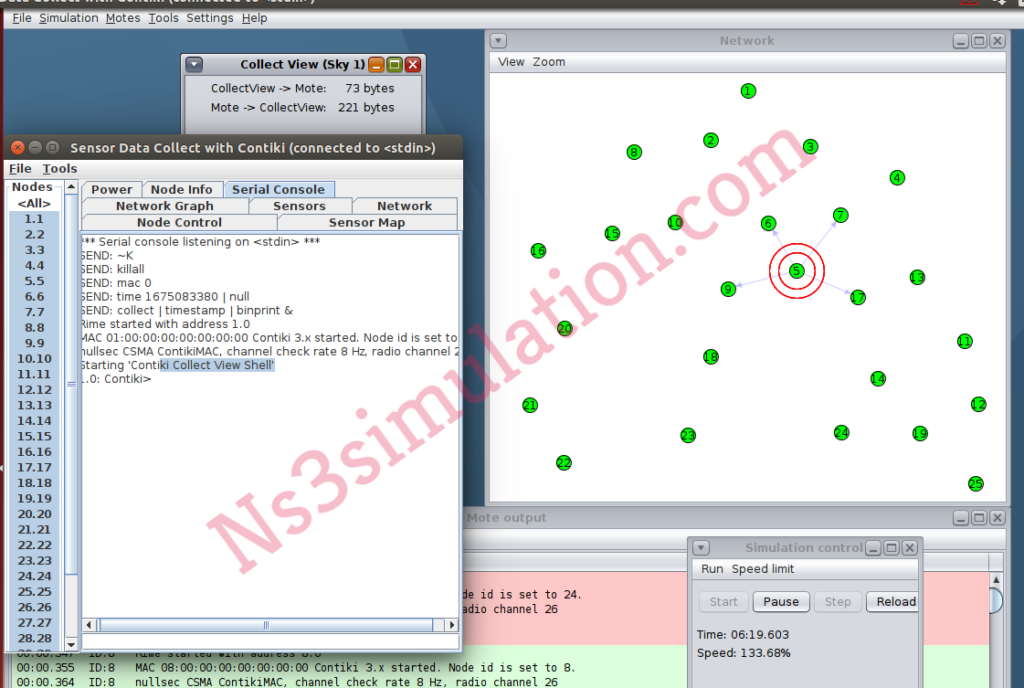Image resolution: width=1024 pixels, height=688 pixels.
Task: Click mote 15 in the Network view
Action: click(x=612, y=233)
